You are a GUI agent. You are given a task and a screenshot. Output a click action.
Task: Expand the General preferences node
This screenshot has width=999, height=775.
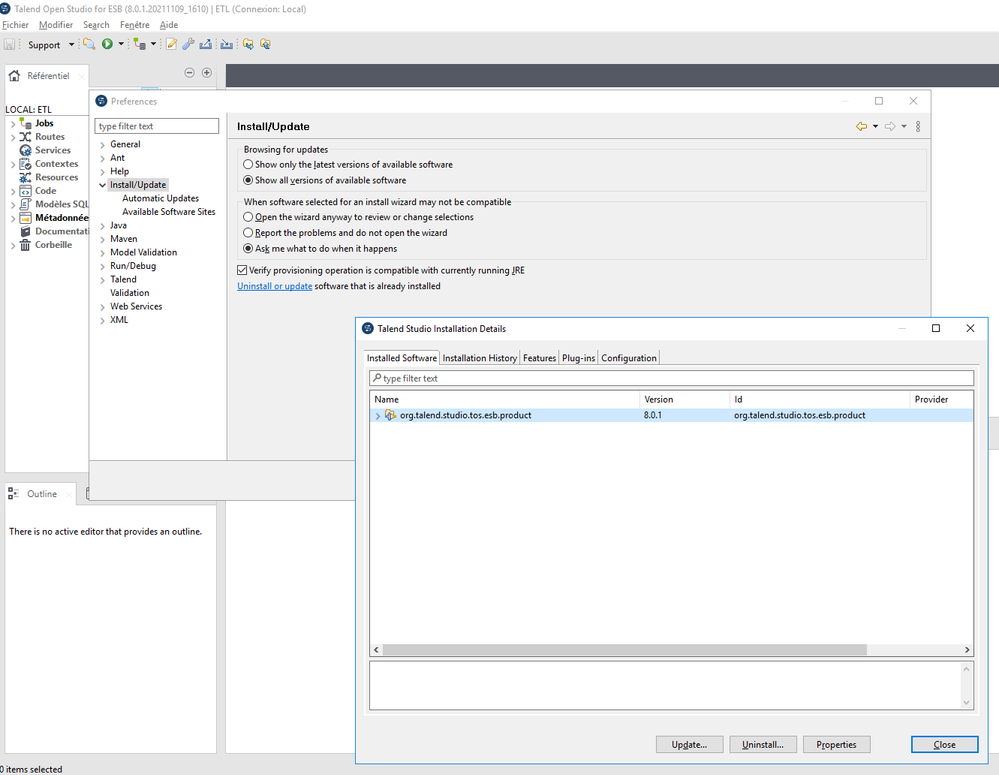pos(103,145)
